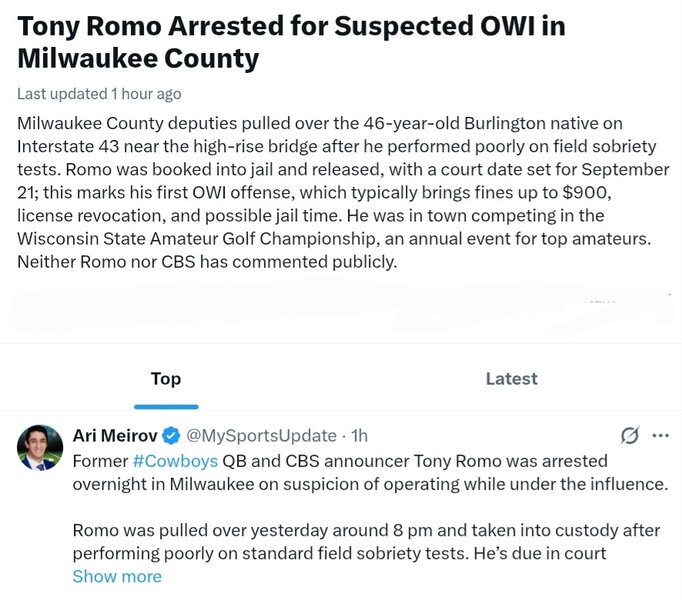Click the Neither Romo nor CBS sentence
The image size is (682, 600).
pos(207,262)
